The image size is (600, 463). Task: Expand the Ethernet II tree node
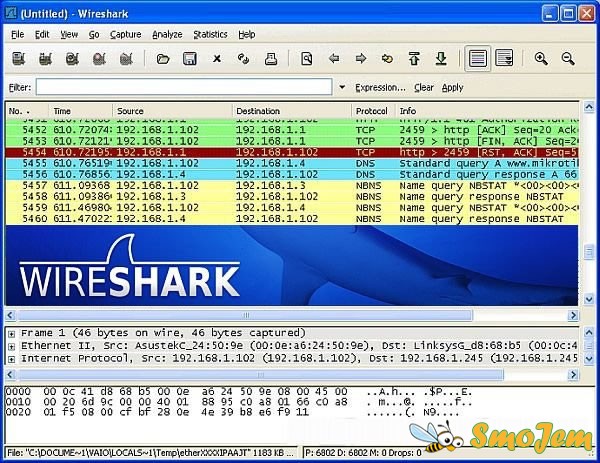pyautogui.click(x=11, y=347)
